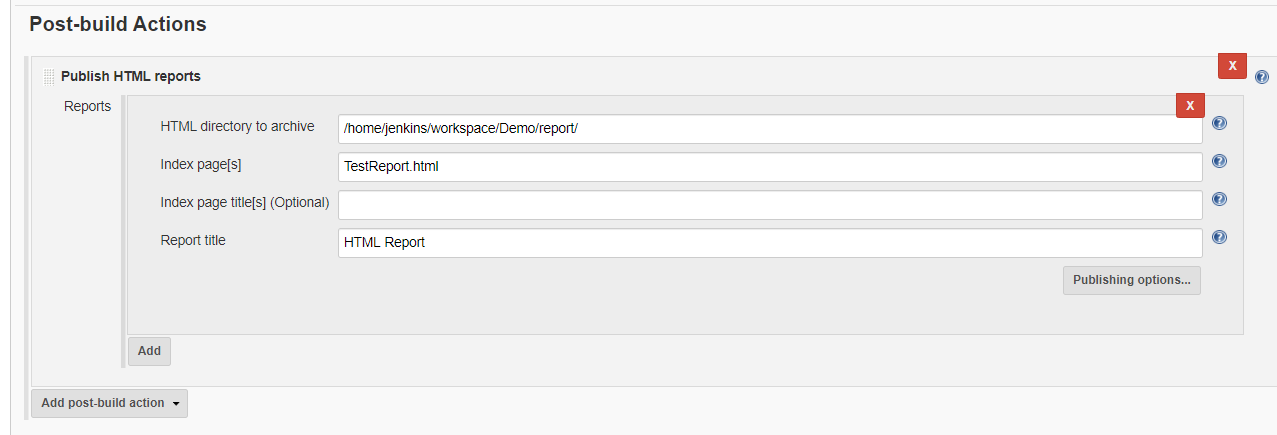Click the Reports label

[88, 106]
